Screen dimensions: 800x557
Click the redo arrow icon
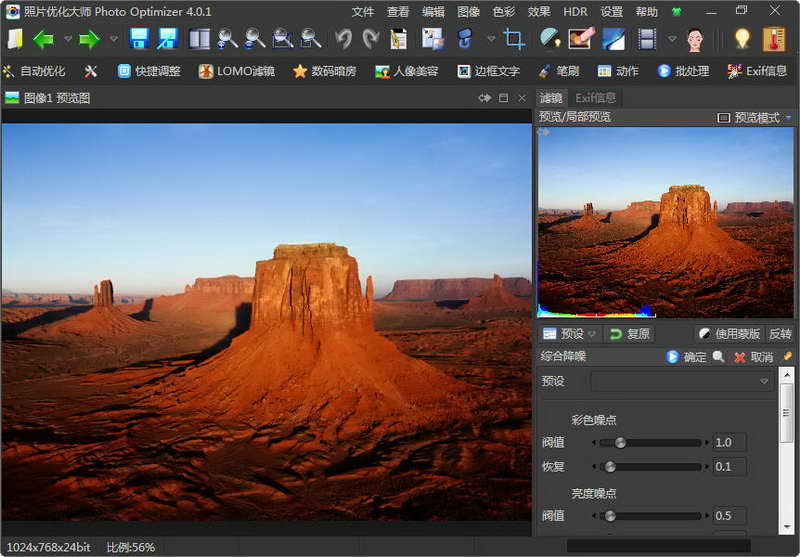click(x=371, y=40)
